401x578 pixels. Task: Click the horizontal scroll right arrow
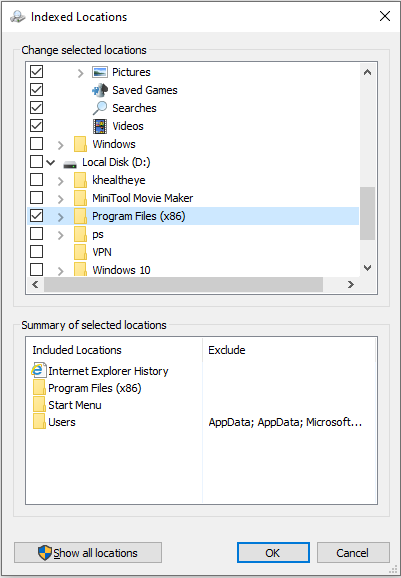351,285
